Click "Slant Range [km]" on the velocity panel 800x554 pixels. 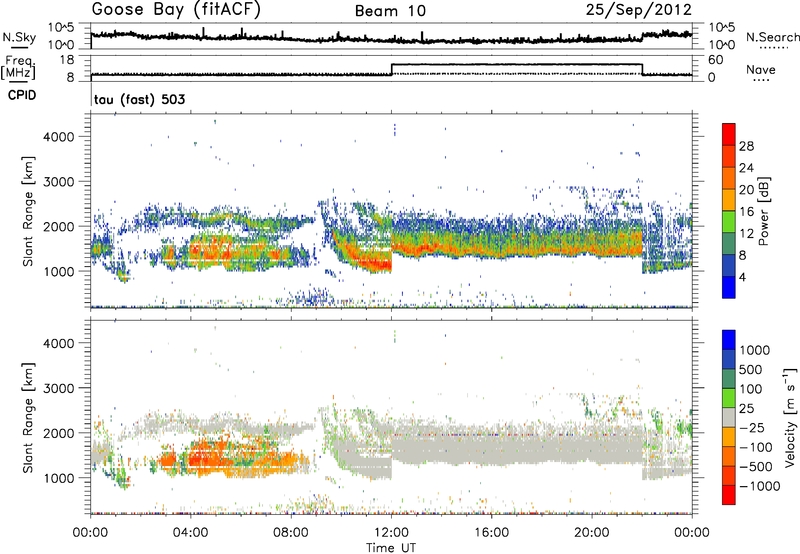pos(29,418)
